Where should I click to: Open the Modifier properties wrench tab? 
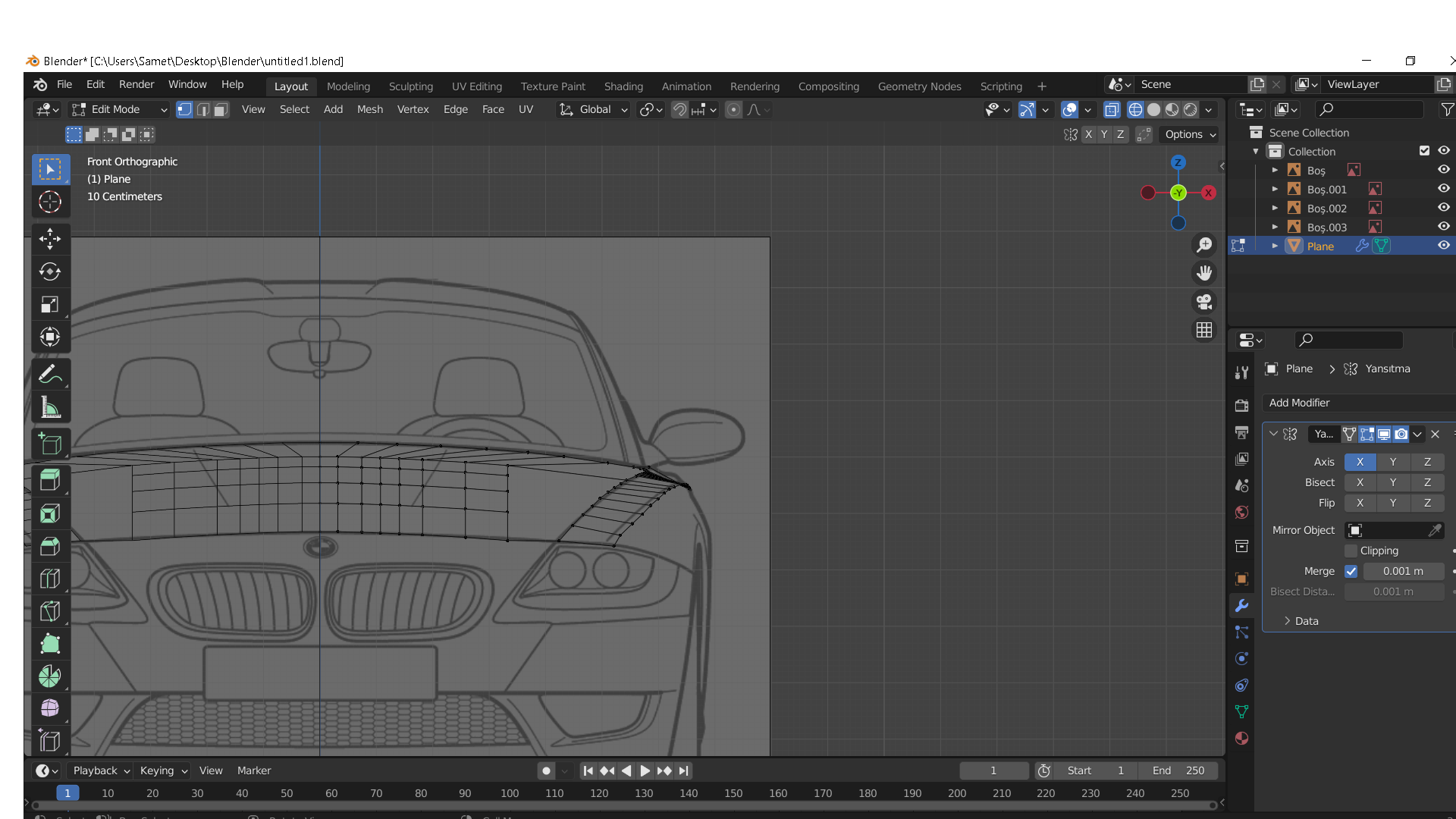[1241, 605]
